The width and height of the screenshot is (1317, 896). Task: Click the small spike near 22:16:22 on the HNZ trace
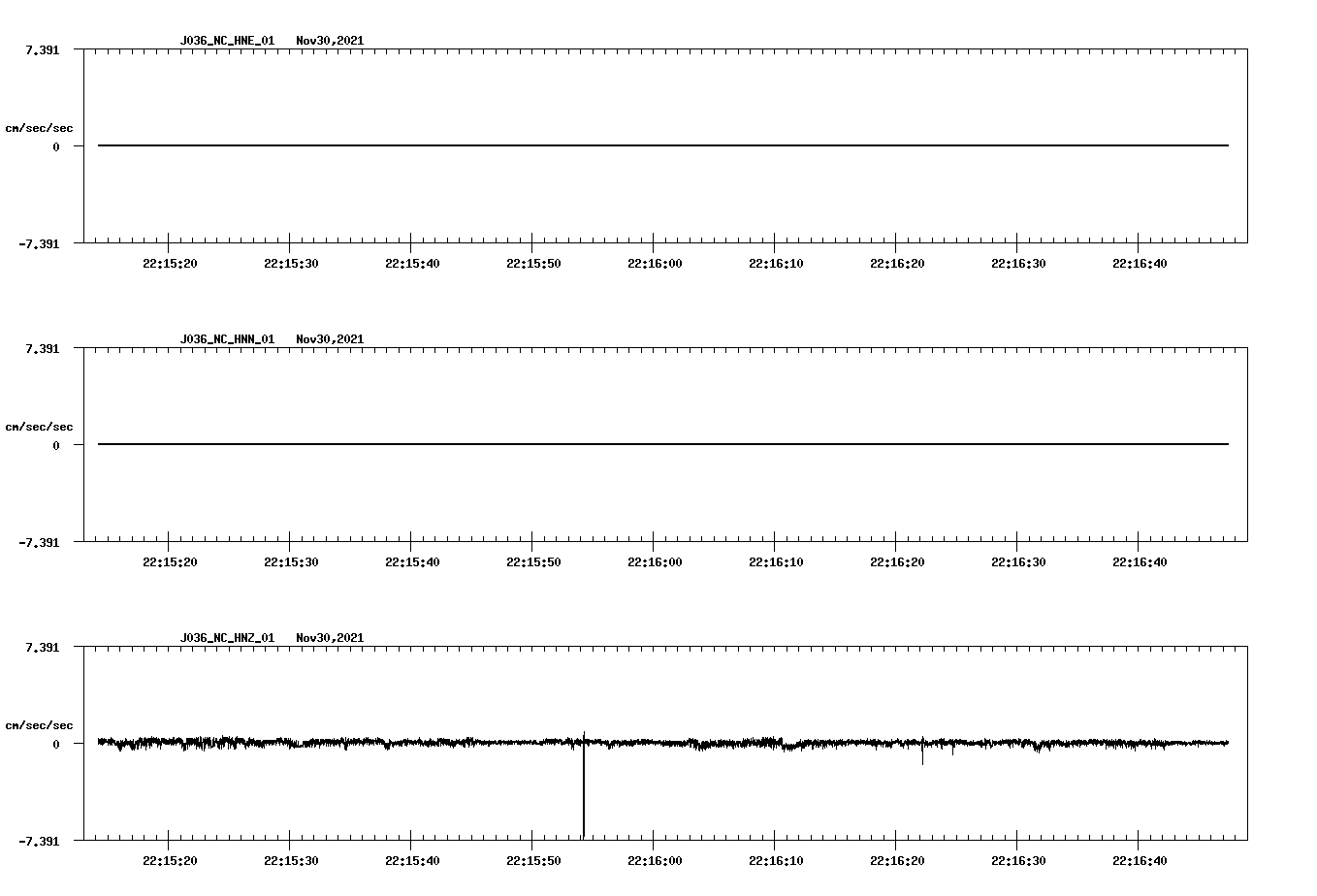click(x=922, y=751)
